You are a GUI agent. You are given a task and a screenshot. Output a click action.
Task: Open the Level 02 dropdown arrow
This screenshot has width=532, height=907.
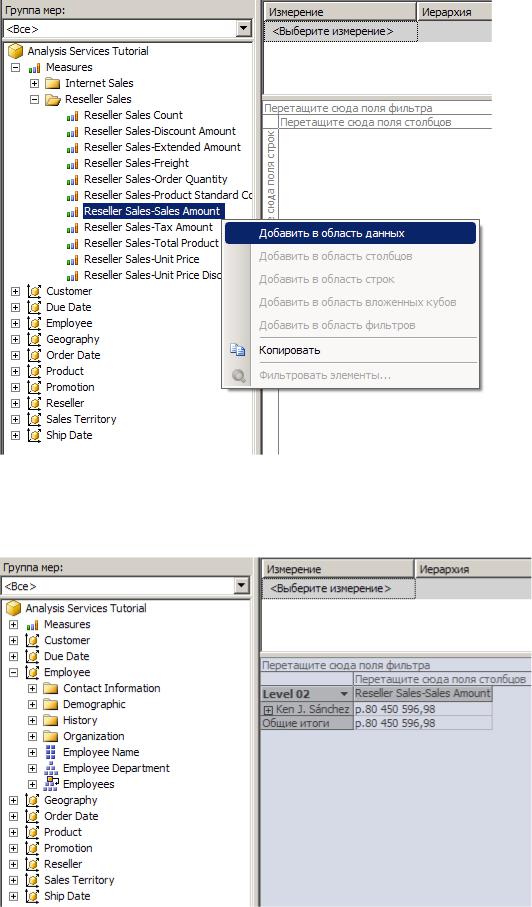[x=345, y=694]
